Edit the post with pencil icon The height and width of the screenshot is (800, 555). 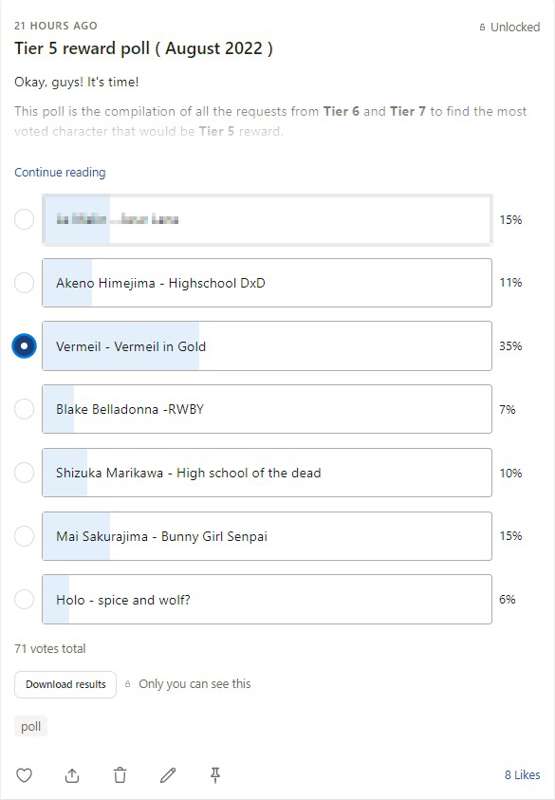[x=168, y=775]
